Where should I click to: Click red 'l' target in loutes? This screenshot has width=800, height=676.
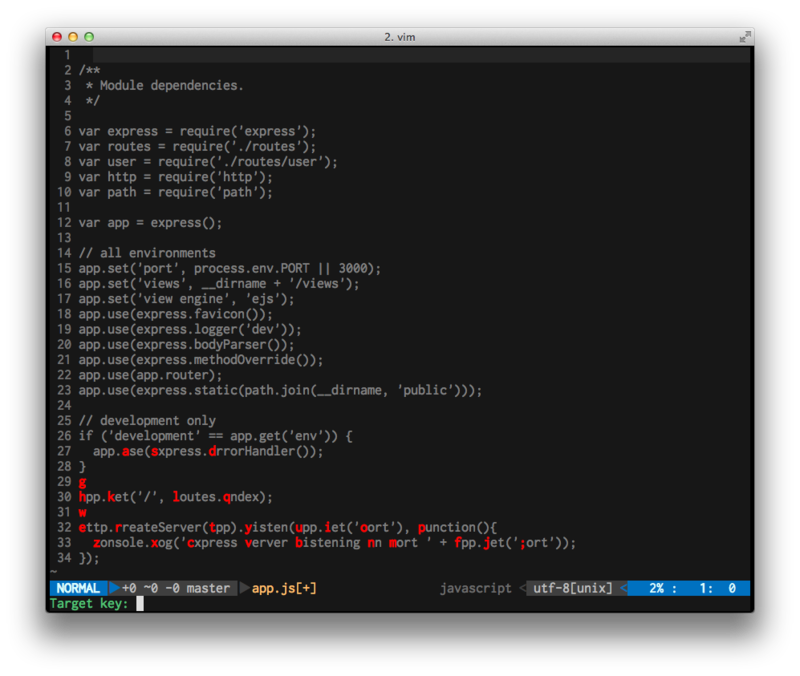click(x=176, y=496)
